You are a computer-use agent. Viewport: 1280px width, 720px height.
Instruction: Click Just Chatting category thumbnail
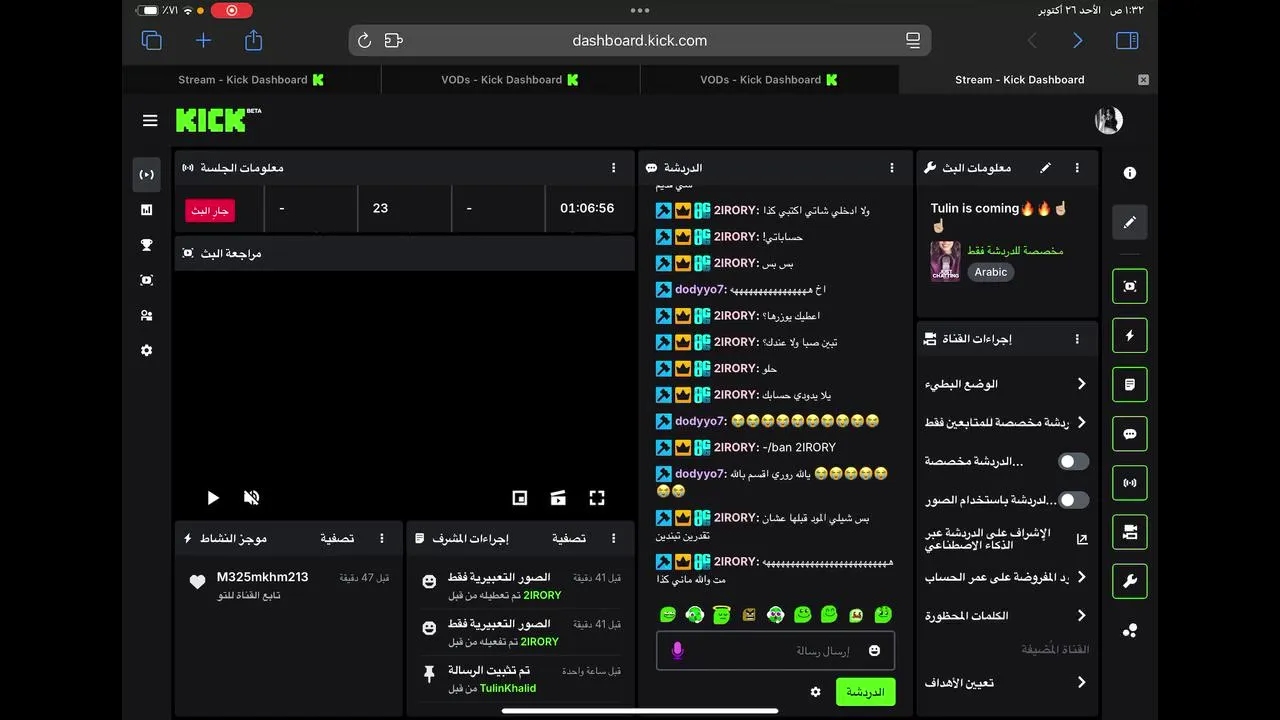click(x=945, y=261)
